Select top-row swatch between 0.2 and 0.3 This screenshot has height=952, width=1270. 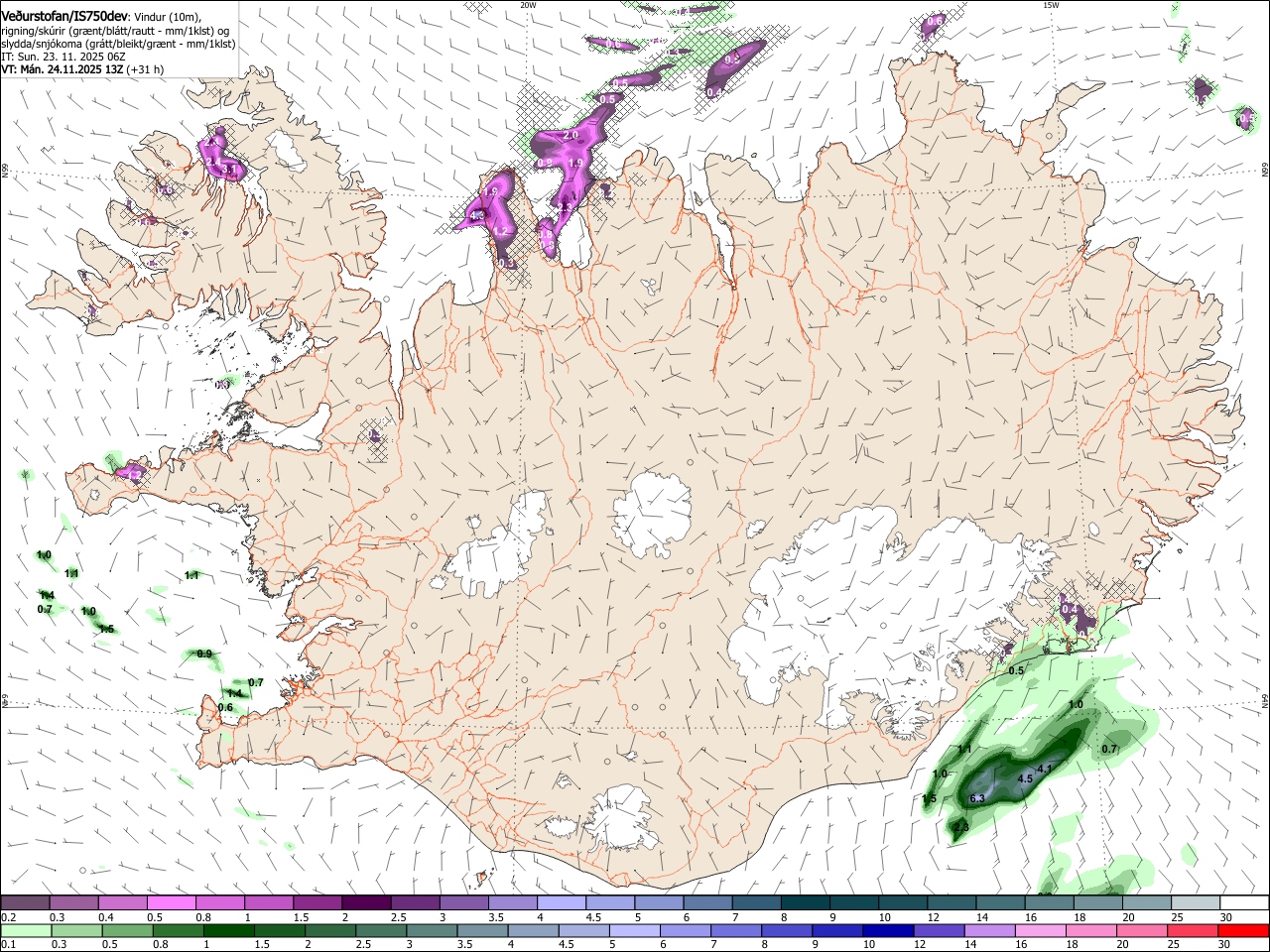25,902
